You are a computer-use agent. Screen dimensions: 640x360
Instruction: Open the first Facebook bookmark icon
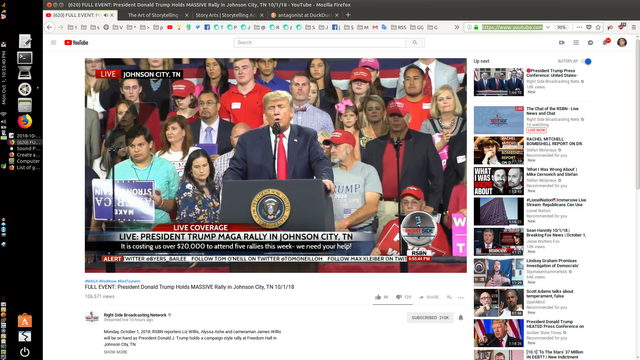click(x=207, y=27)
